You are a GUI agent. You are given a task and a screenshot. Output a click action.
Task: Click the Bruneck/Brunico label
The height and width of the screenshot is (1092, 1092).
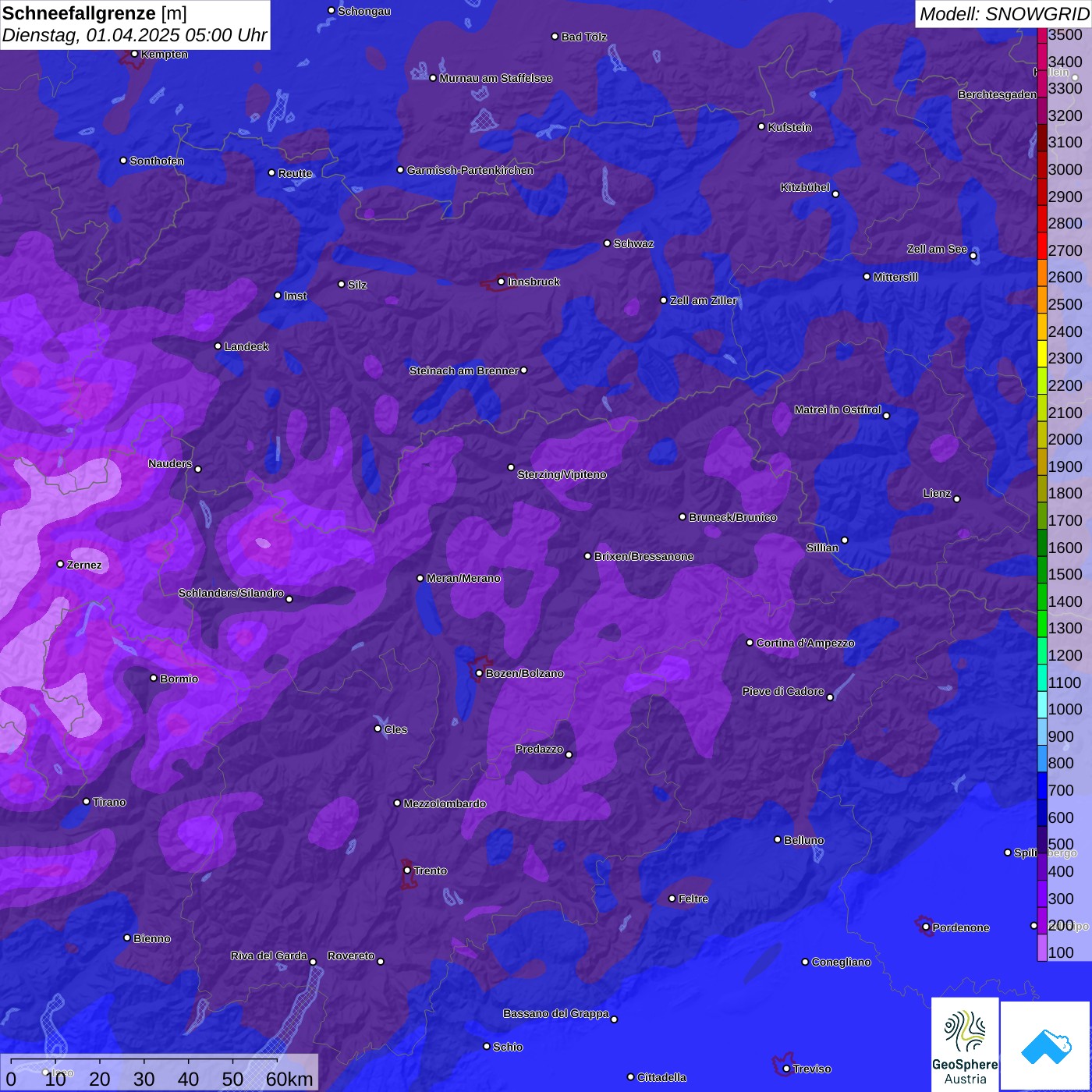732,517
